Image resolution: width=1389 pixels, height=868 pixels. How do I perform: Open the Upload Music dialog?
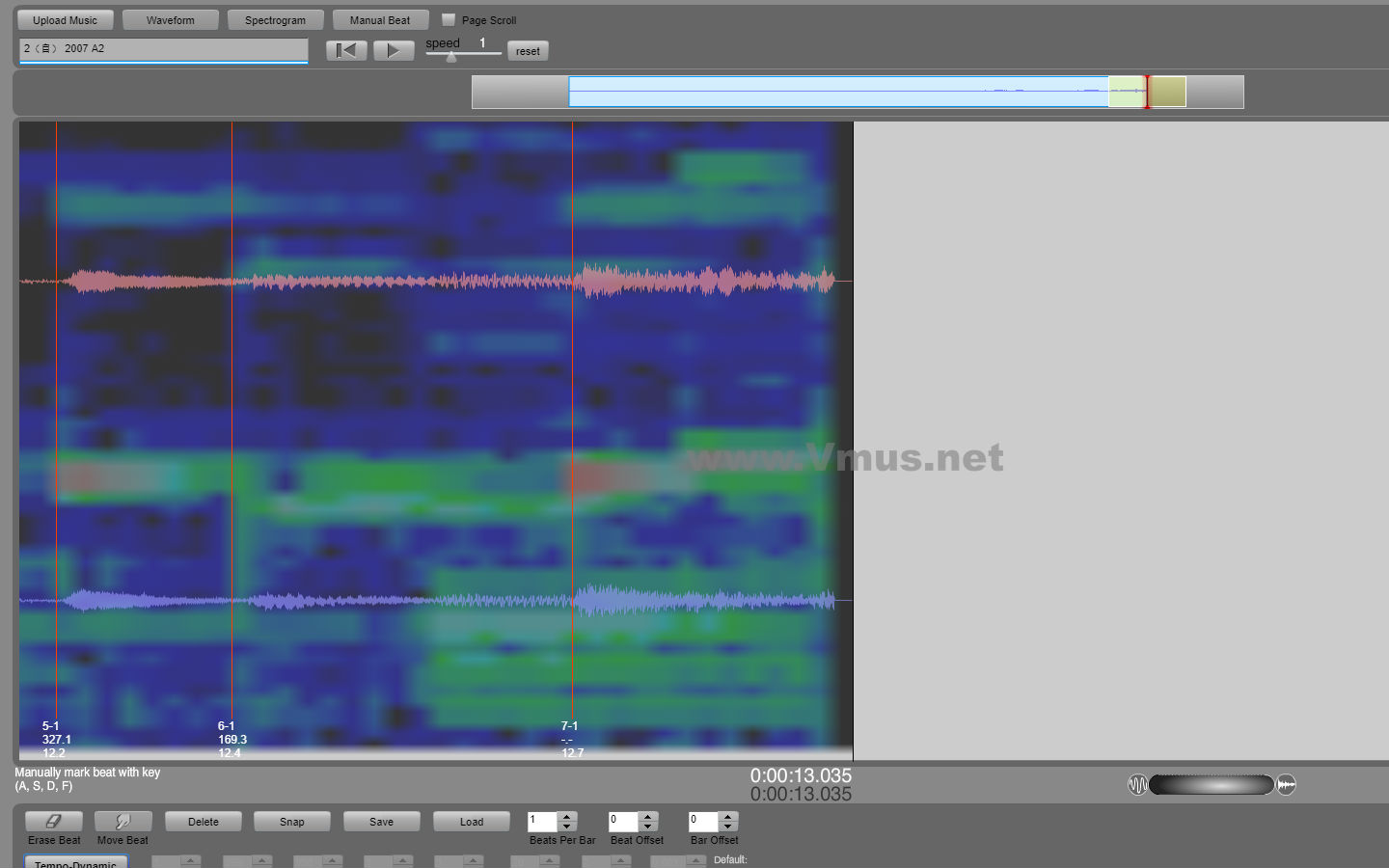65,20
